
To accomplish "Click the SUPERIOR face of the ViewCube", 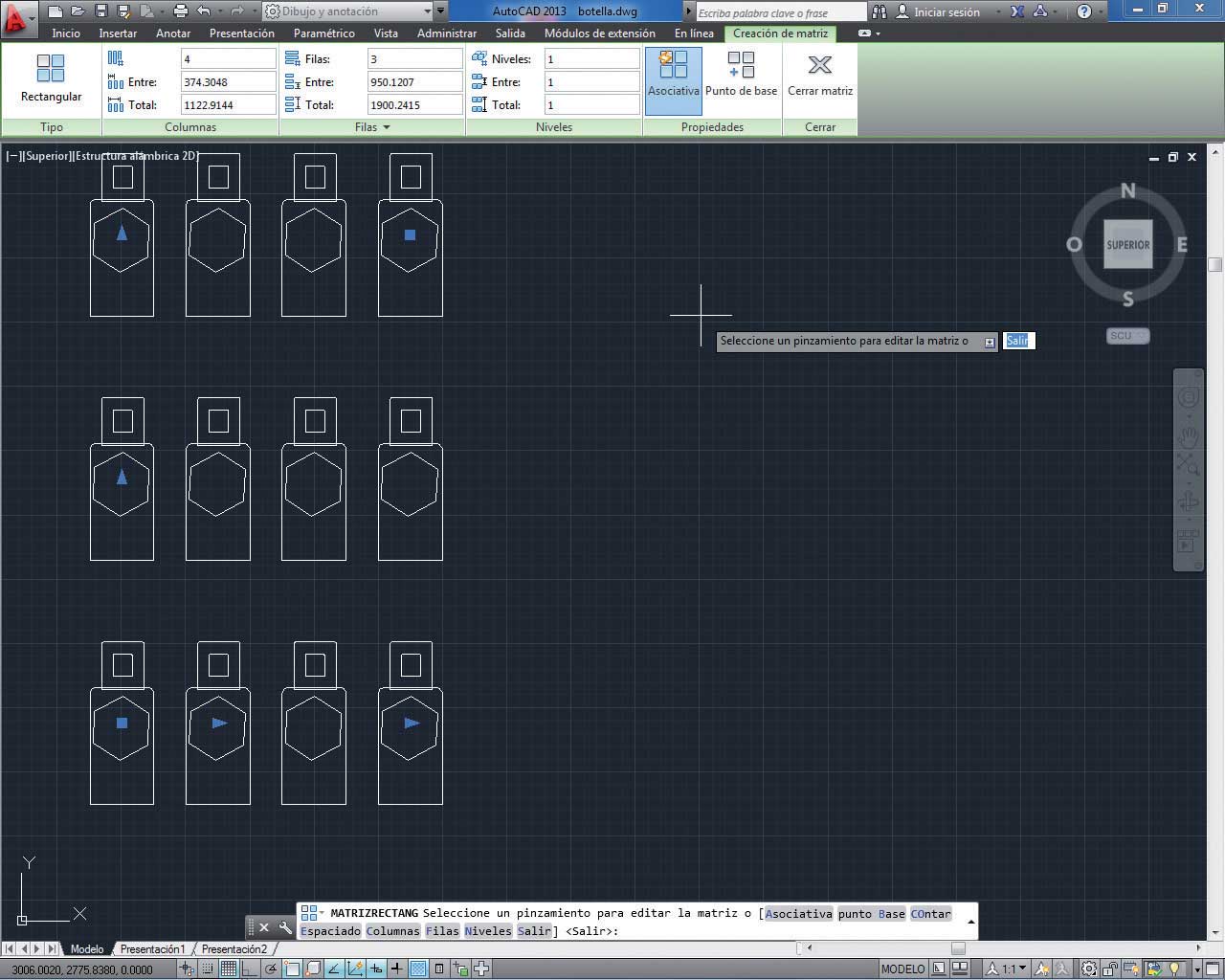I will click(1127, 245).
